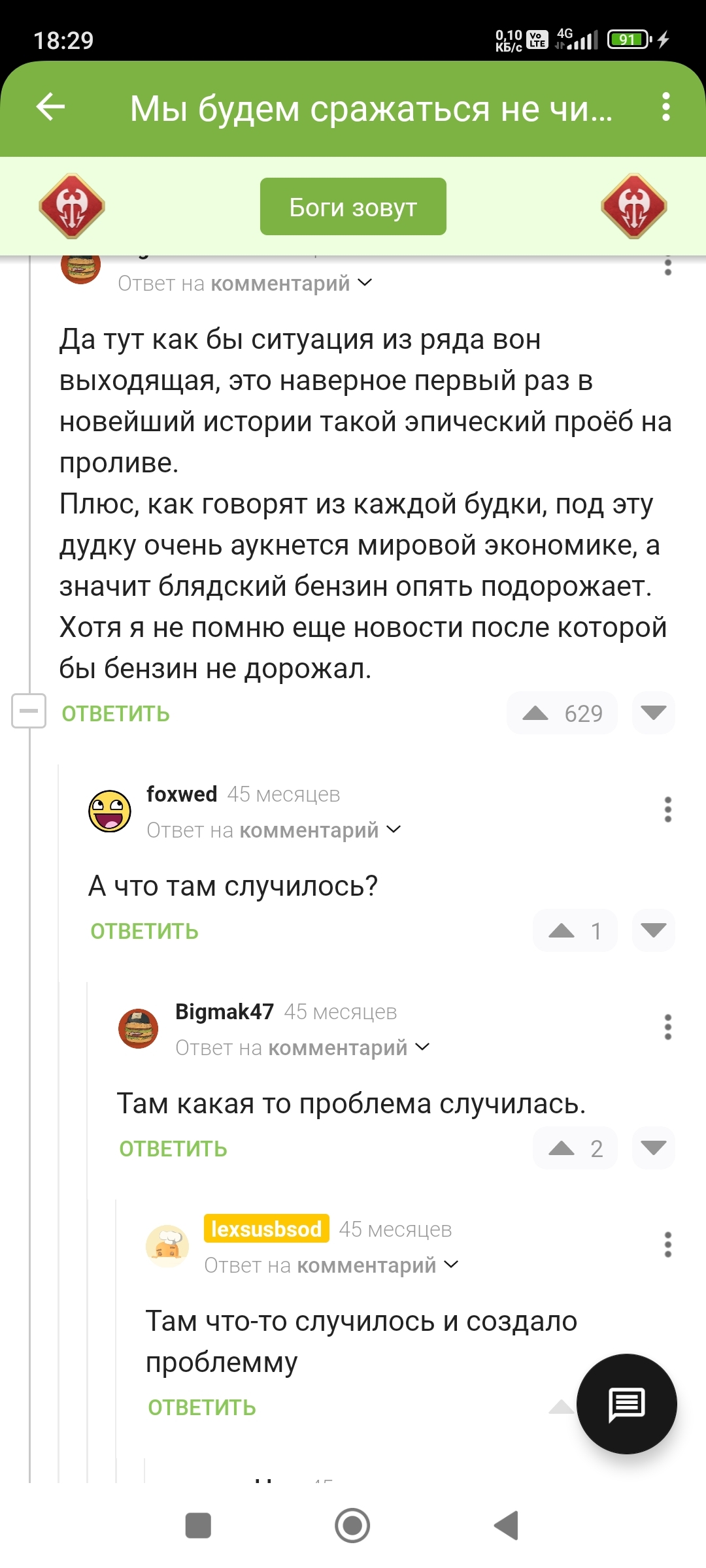The width and height of the screenshot is (706, 1568).
Task: Open foxwed's smiley avatar
Action: point(110,811)
